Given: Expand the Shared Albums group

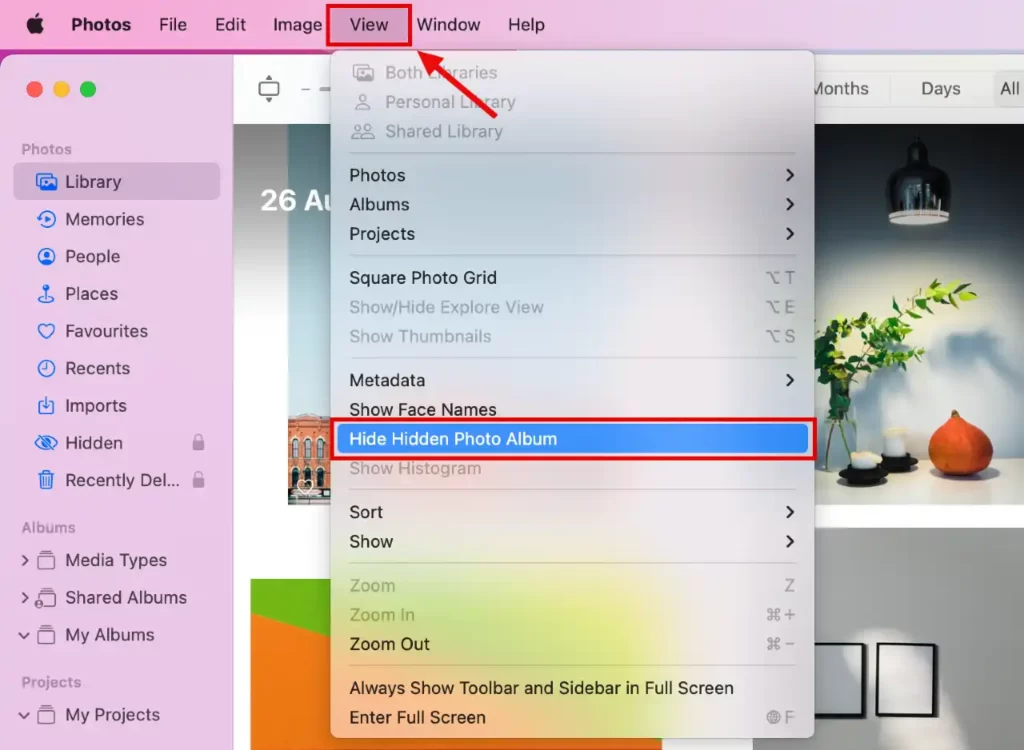Looking at the screenshot, I should (24, 597).
